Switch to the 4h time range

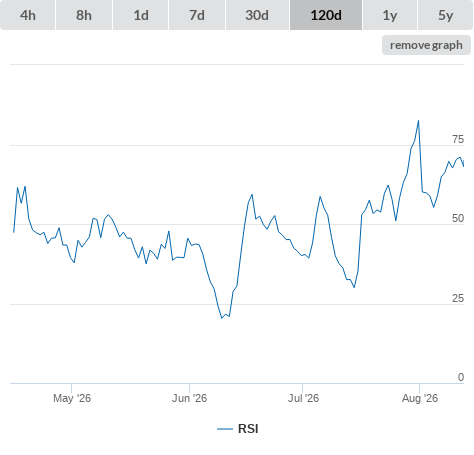[x=28, y=15]
